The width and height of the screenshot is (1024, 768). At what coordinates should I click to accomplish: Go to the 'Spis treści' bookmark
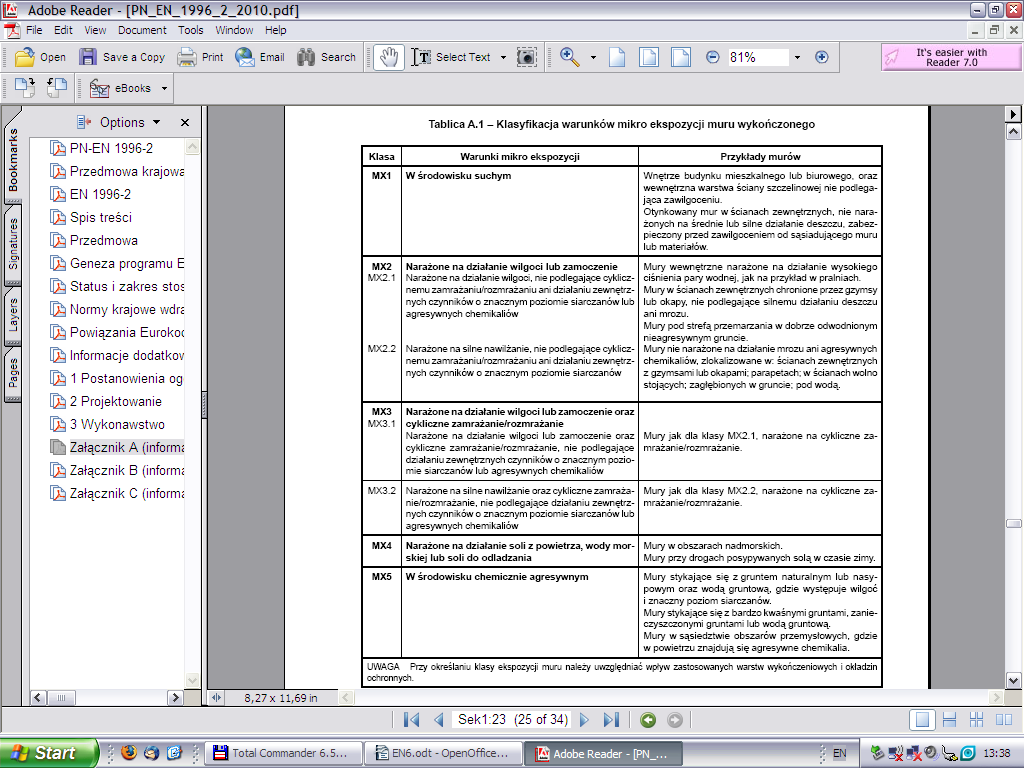pos(101,217)
